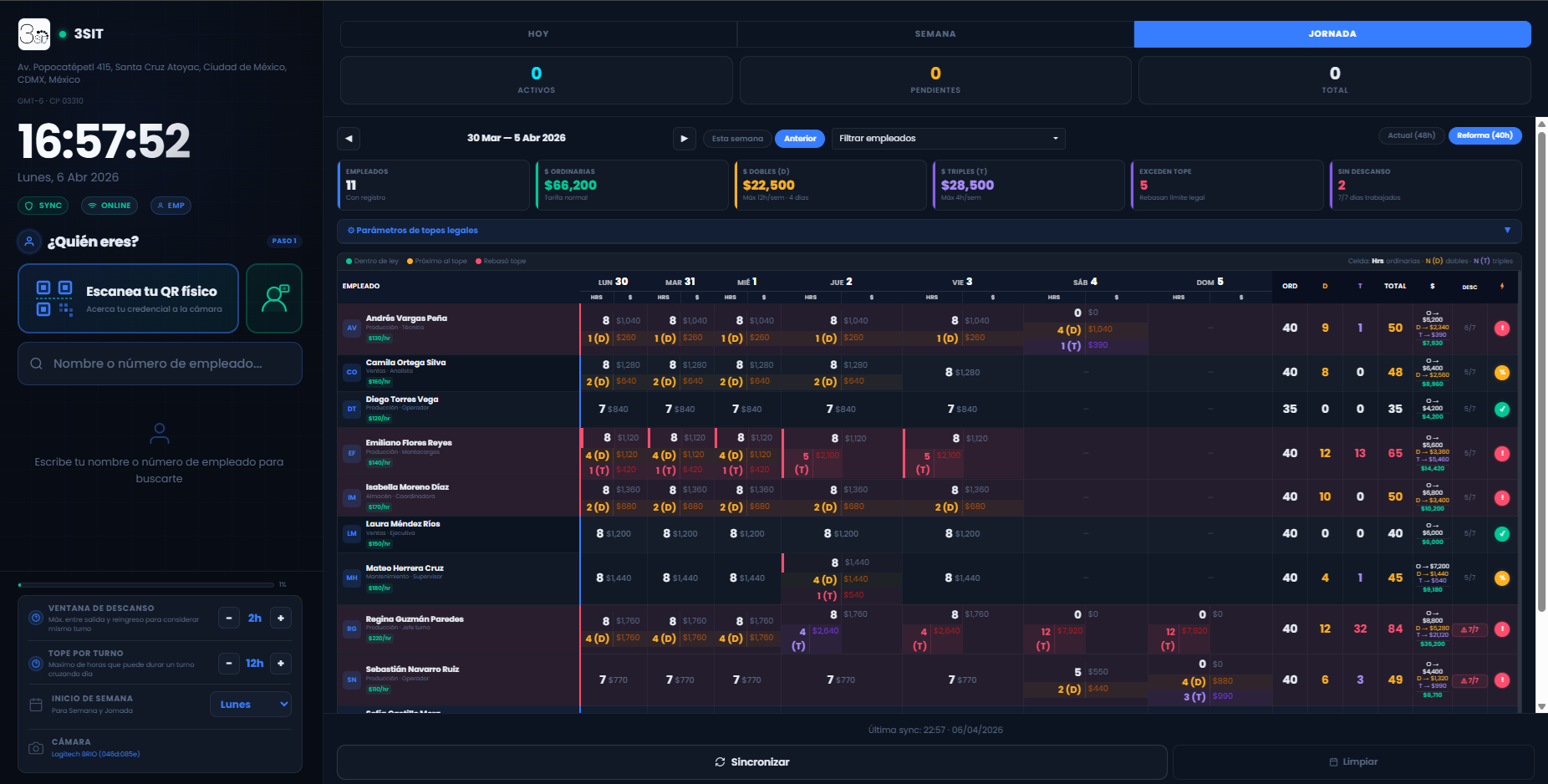The image size is (1548, 784).
Task: Switch to the SEMANA tab
Action: 935,34
